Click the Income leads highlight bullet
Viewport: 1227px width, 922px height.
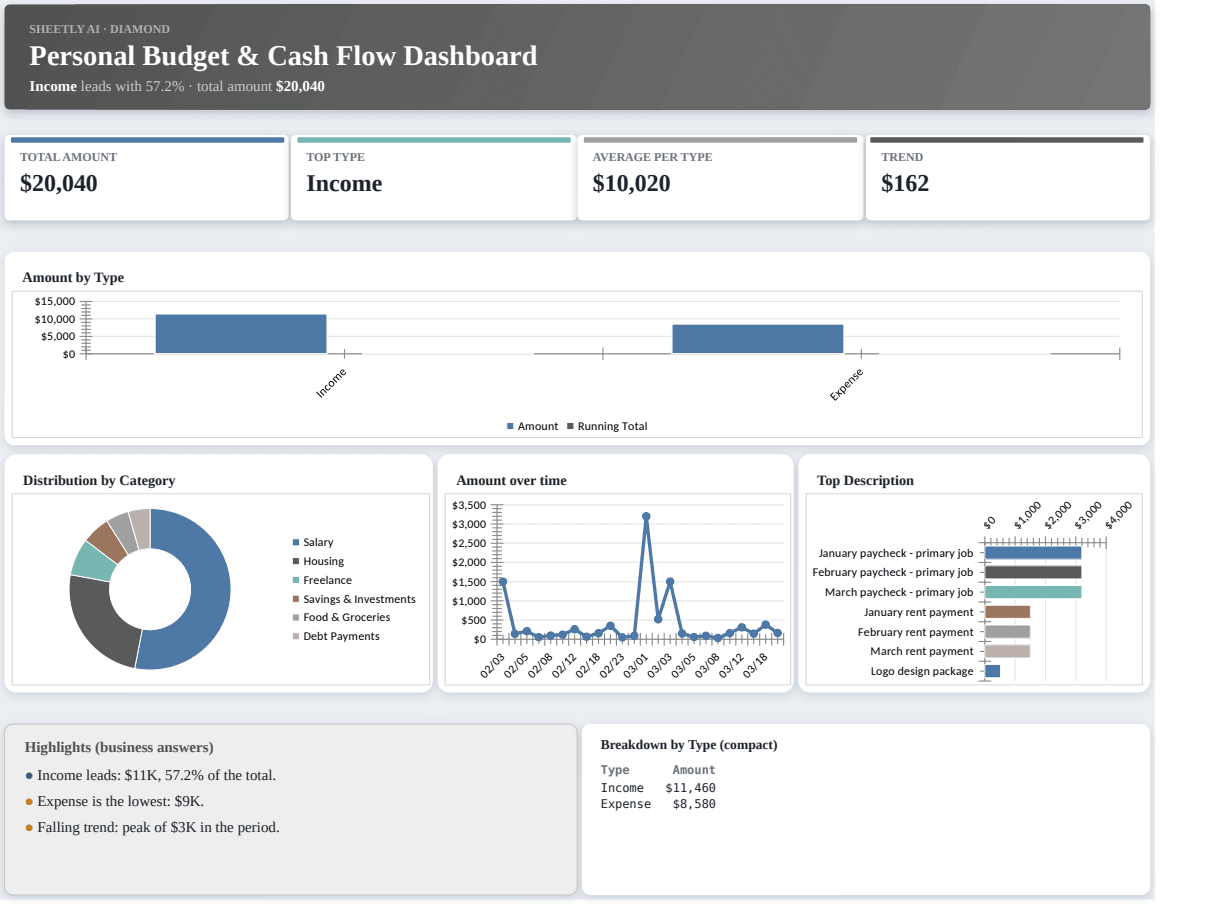click(x=150, y=775)
